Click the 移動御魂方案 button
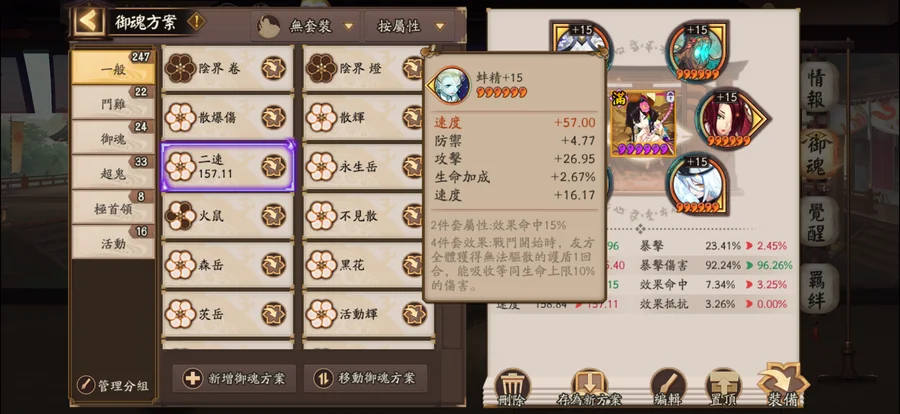Screen dimensions: 900x414 pos(365,378)
